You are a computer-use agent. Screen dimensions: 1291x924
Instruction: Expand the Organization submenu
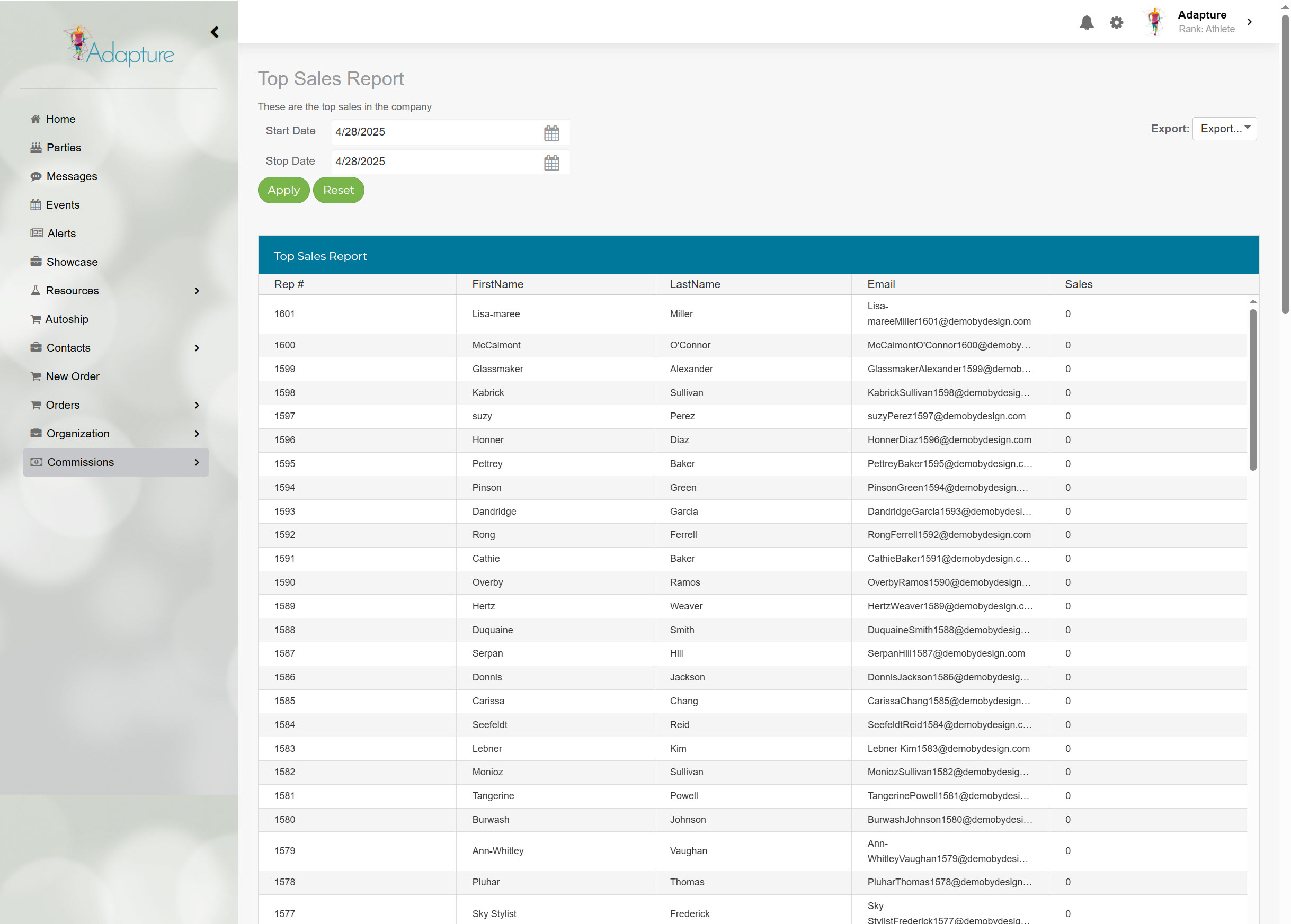(x=197, y=434)
